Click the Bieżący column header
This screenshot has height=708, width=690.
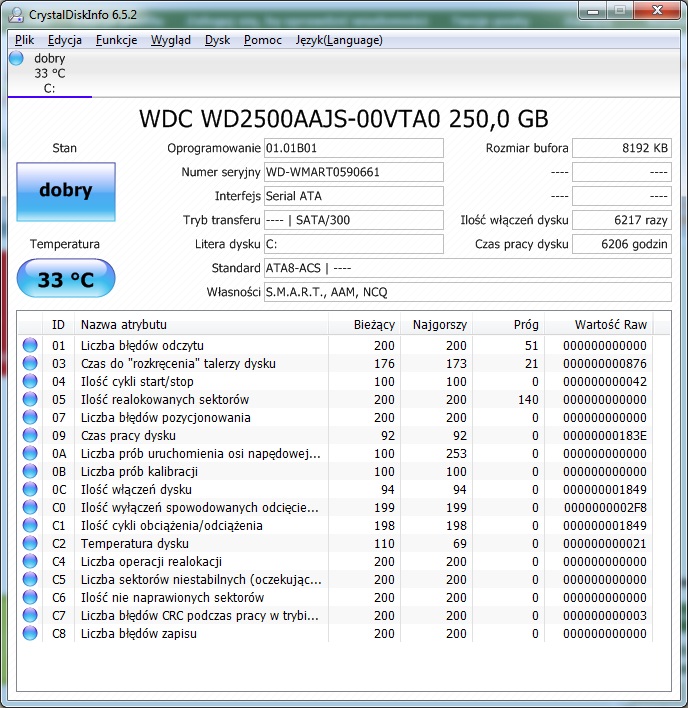point(364,325)
